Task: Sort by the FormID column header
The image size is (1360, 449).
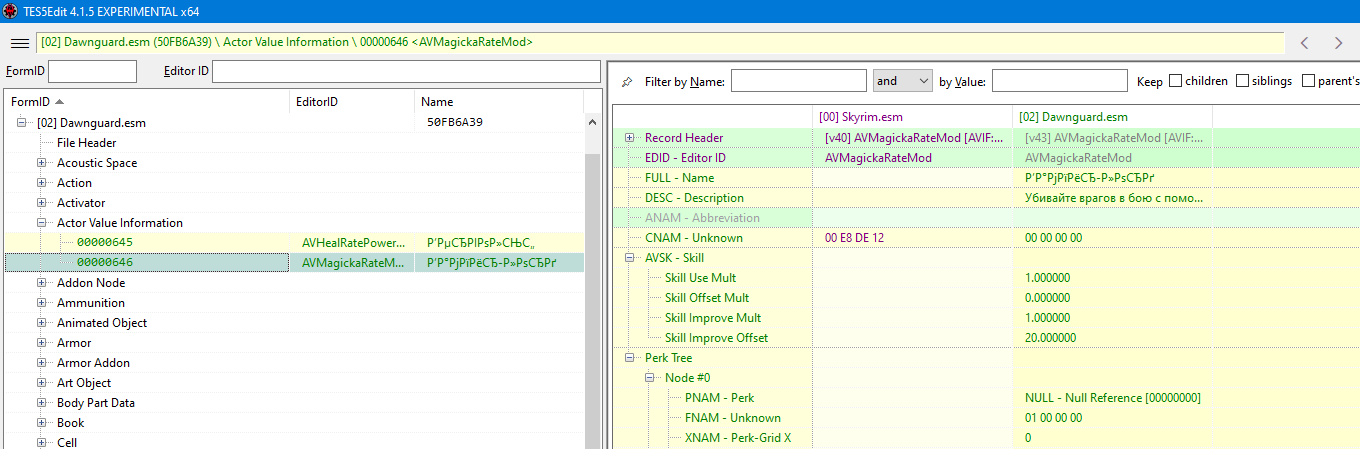Action: 148,102
